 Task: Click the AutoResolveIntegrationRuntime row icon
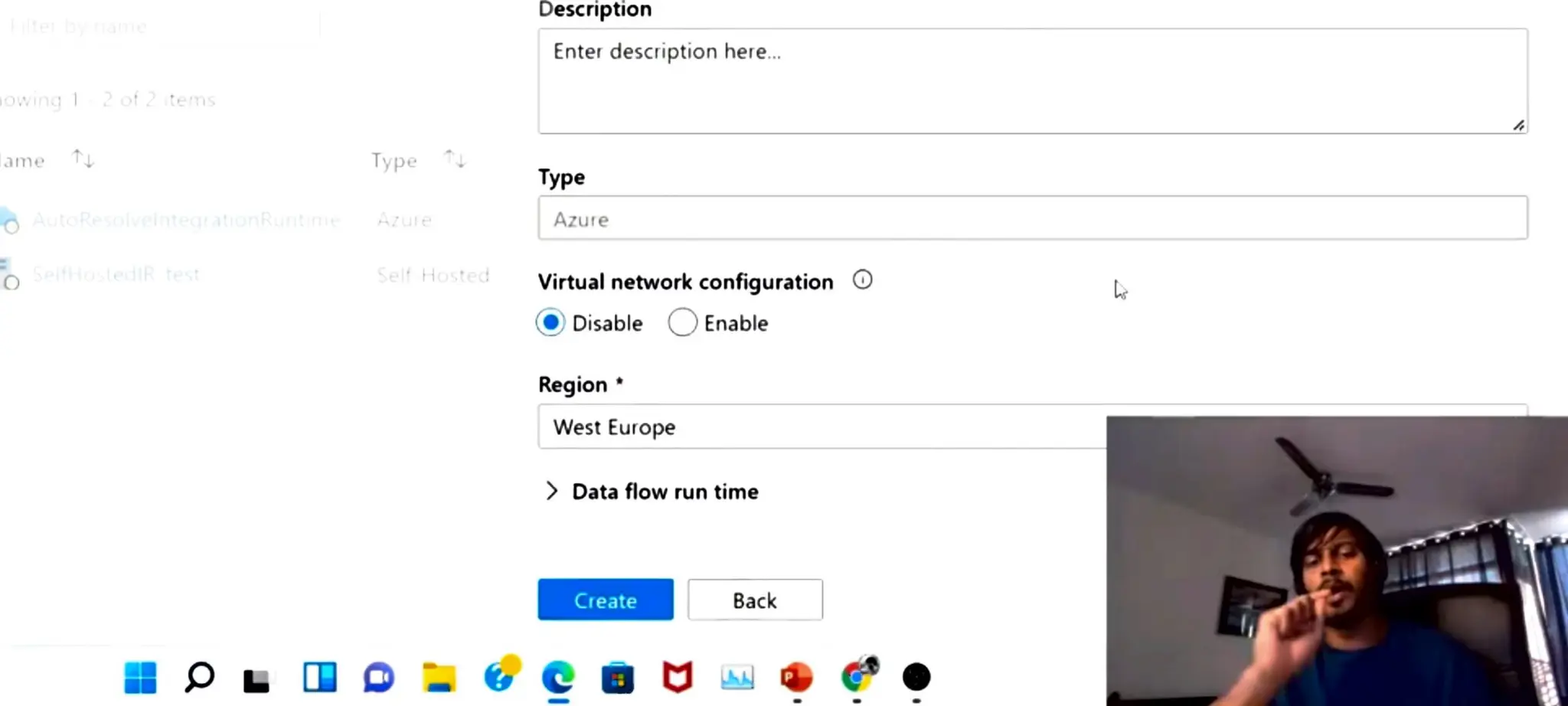pos(9,221)
